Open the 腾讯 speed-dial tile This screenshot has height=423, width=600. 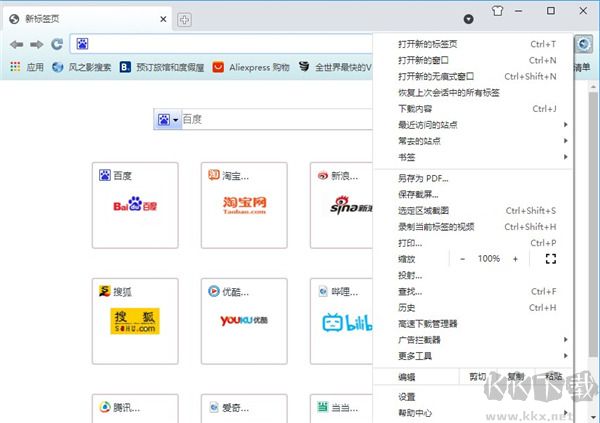click(135, 408)
